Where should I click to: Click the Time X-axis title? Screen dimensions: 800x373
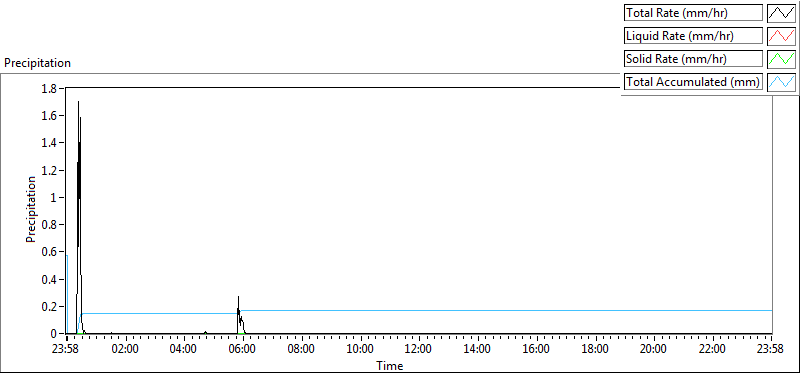pos(390,365)
